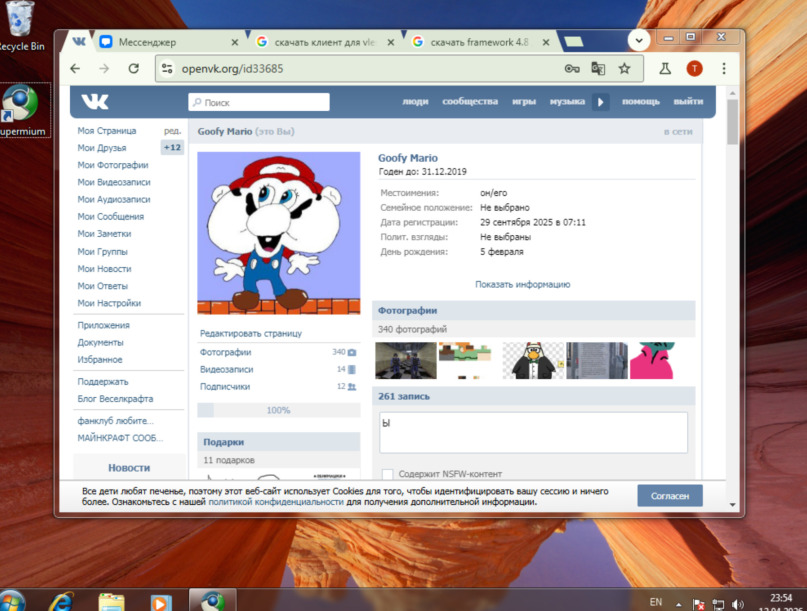Click the browser forward arrow
Image resolution: width=807 pixels, height=611 pixels.
click(104, 68)
